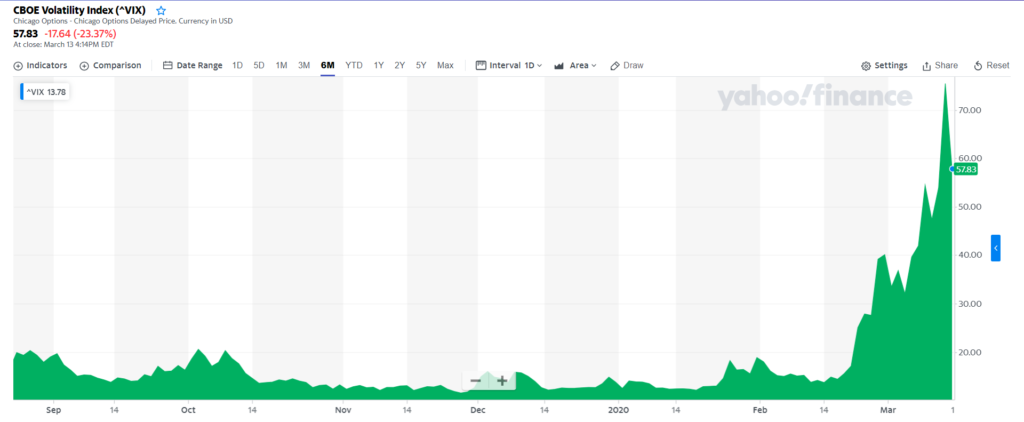Click the Mar x-axis label
Viewport: 1024px width, 422px height.
(x=889, y=410)
